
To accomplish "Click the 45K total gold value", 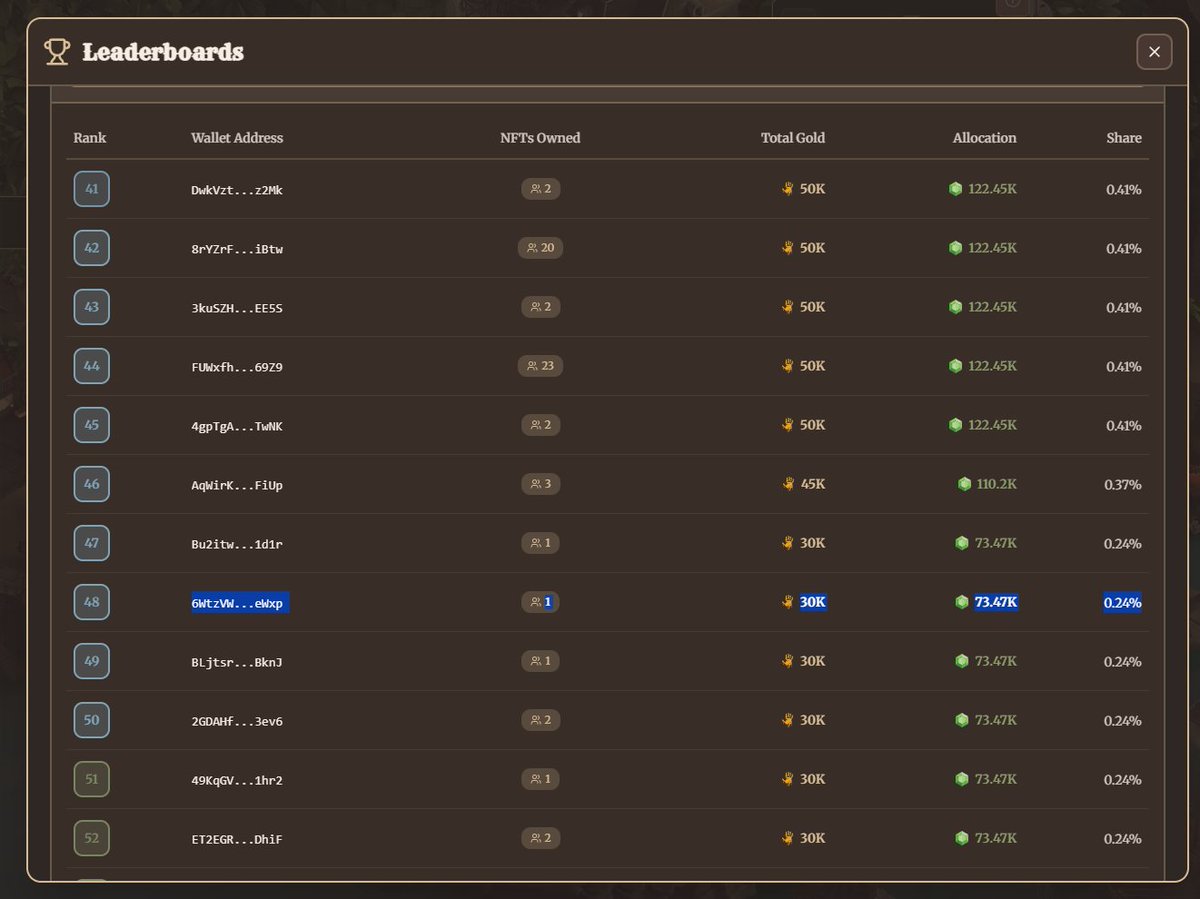I will (813, 484).
